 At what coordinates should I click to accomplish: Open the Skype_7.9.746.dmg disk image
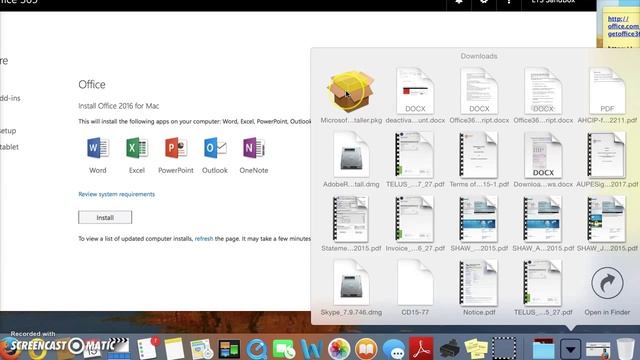[351, 283]
